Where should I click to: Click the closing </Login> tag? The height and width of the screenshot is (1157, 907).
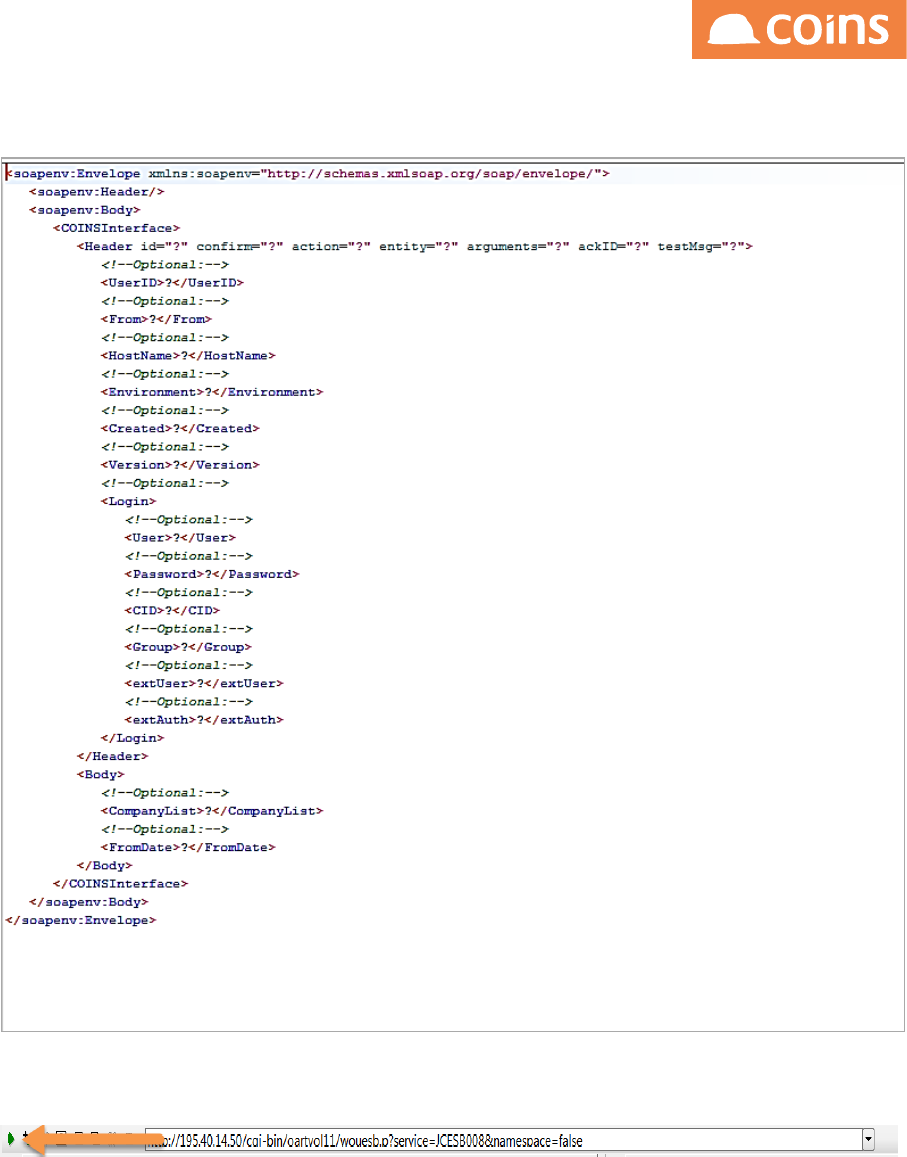pos(132,739)
